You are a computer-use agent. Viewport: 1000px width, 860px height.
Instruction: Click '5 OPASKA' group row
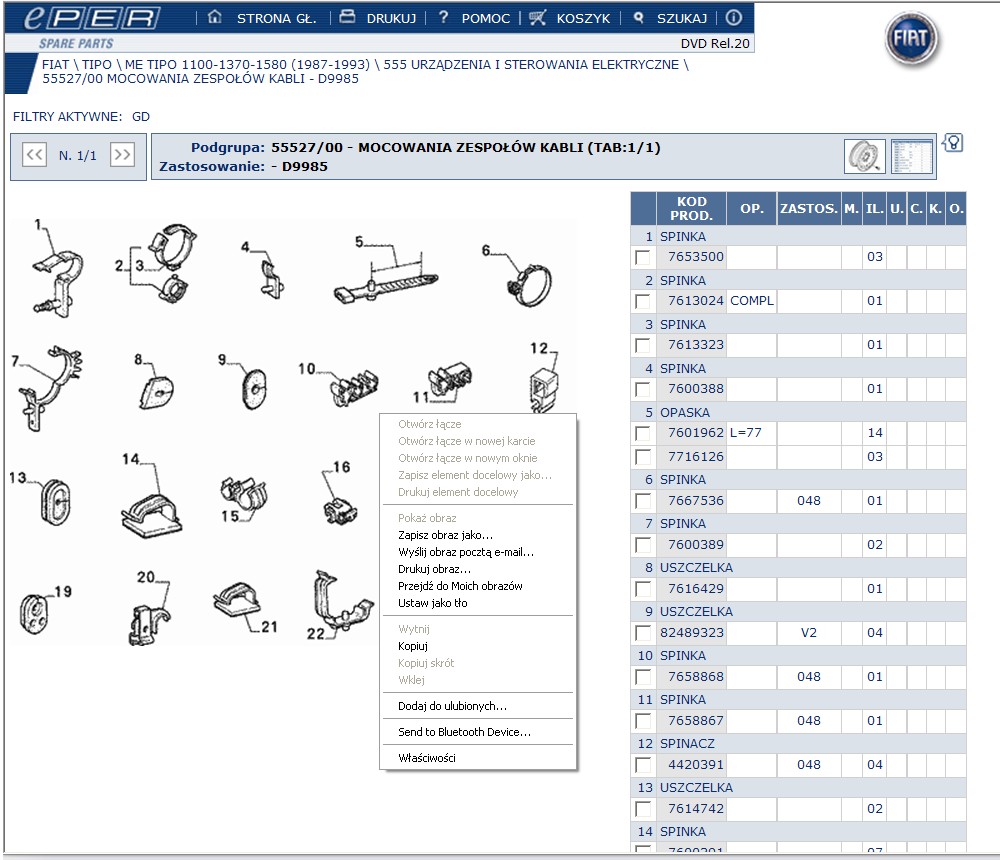[x=798, y=413]
